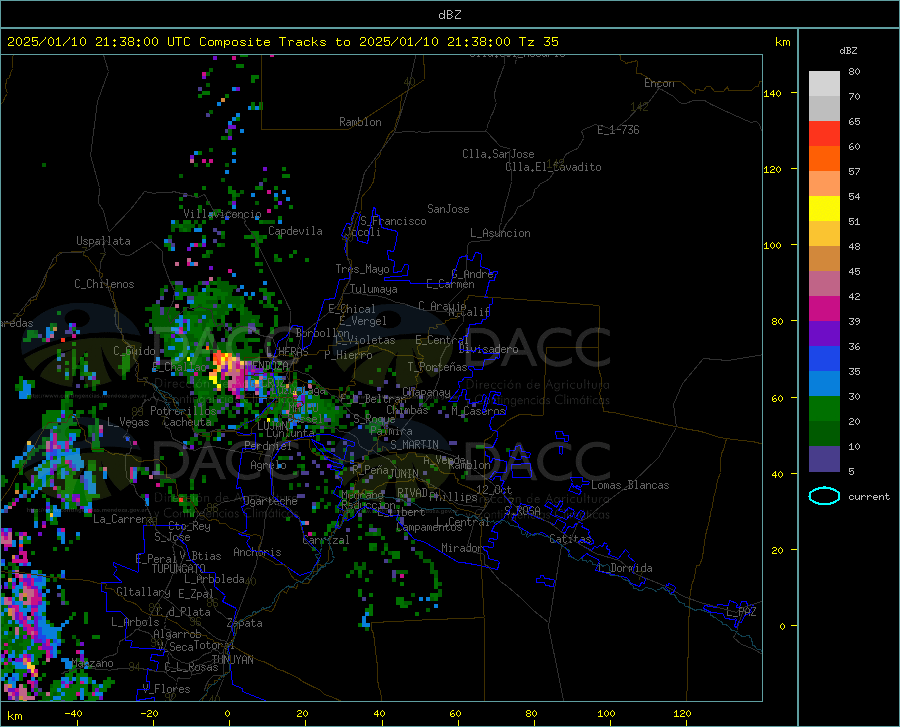The image size is (900, 727).
Task: Click the 'L_Vegas' map label
Action: (x=128, y=422)
